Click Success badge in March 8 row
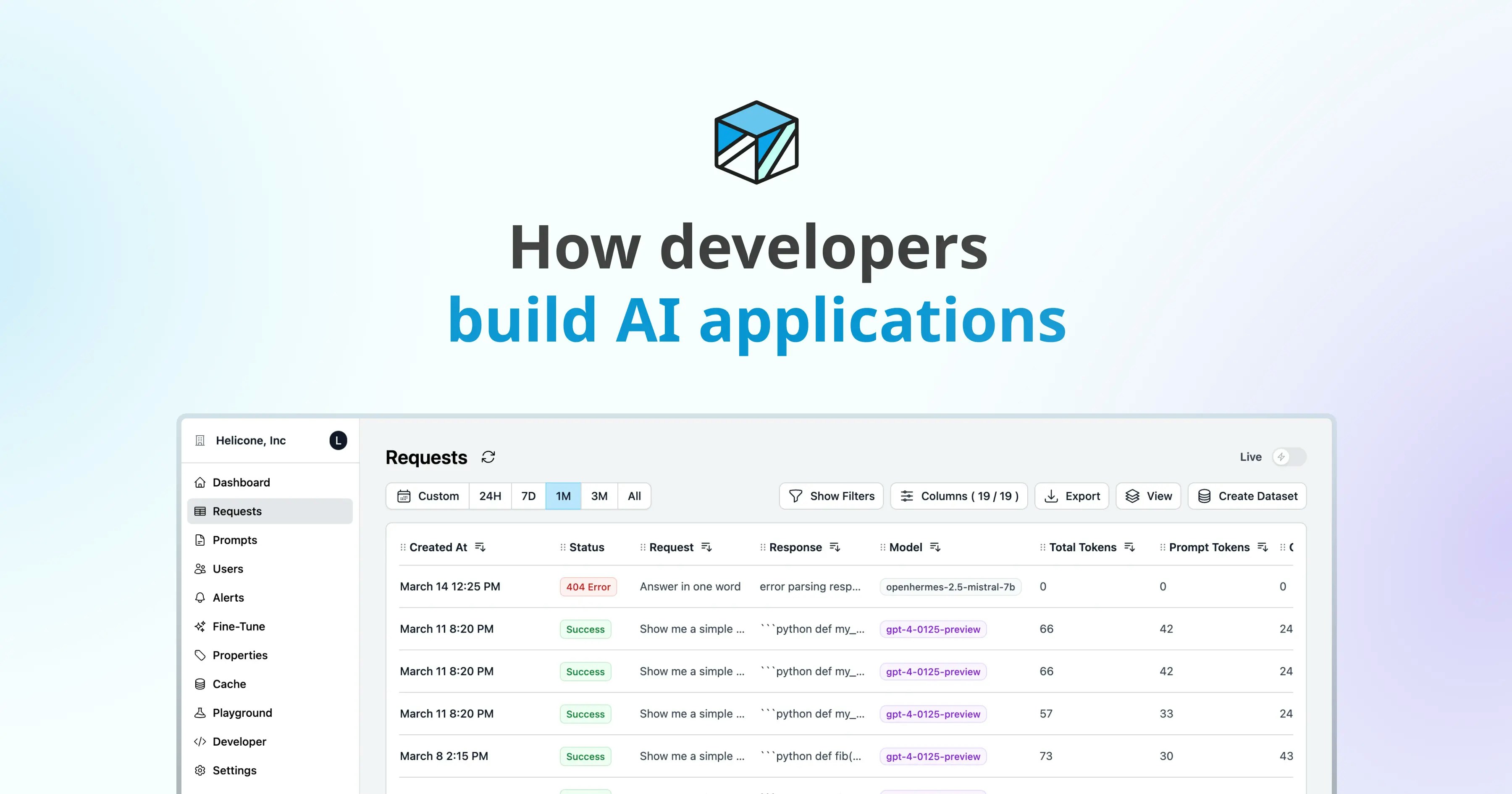The height and width of the screenshot is (794, 1512). (585, 757)
